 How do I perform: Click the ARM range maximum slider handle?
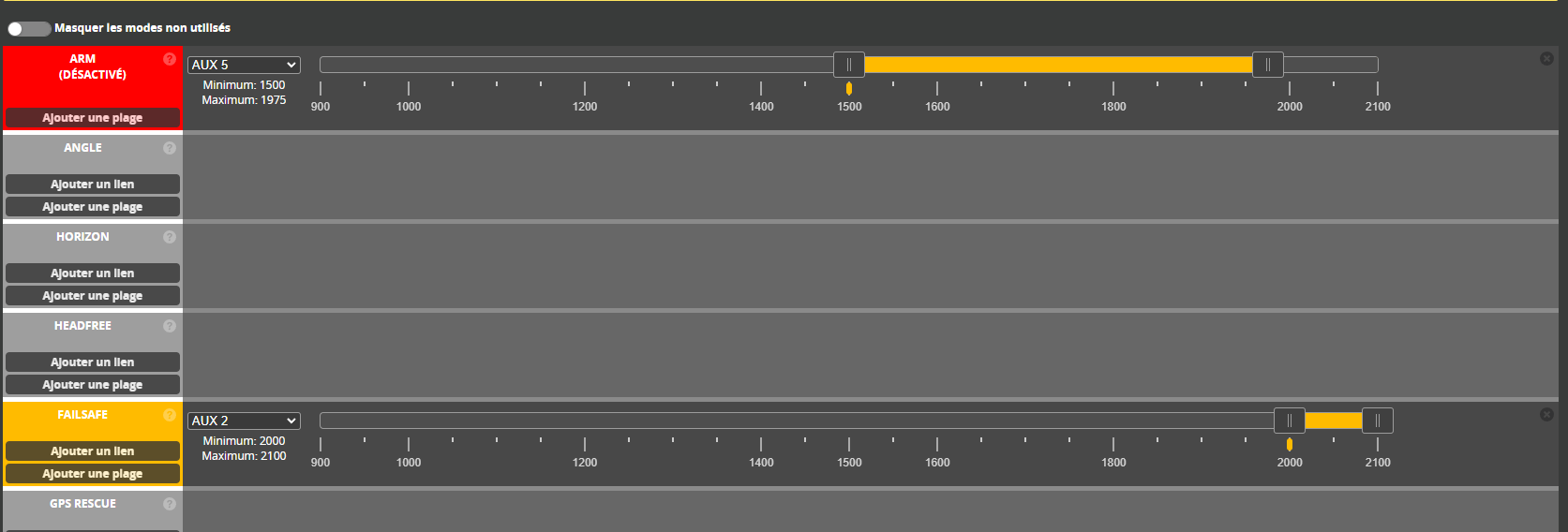(1268, 65)
